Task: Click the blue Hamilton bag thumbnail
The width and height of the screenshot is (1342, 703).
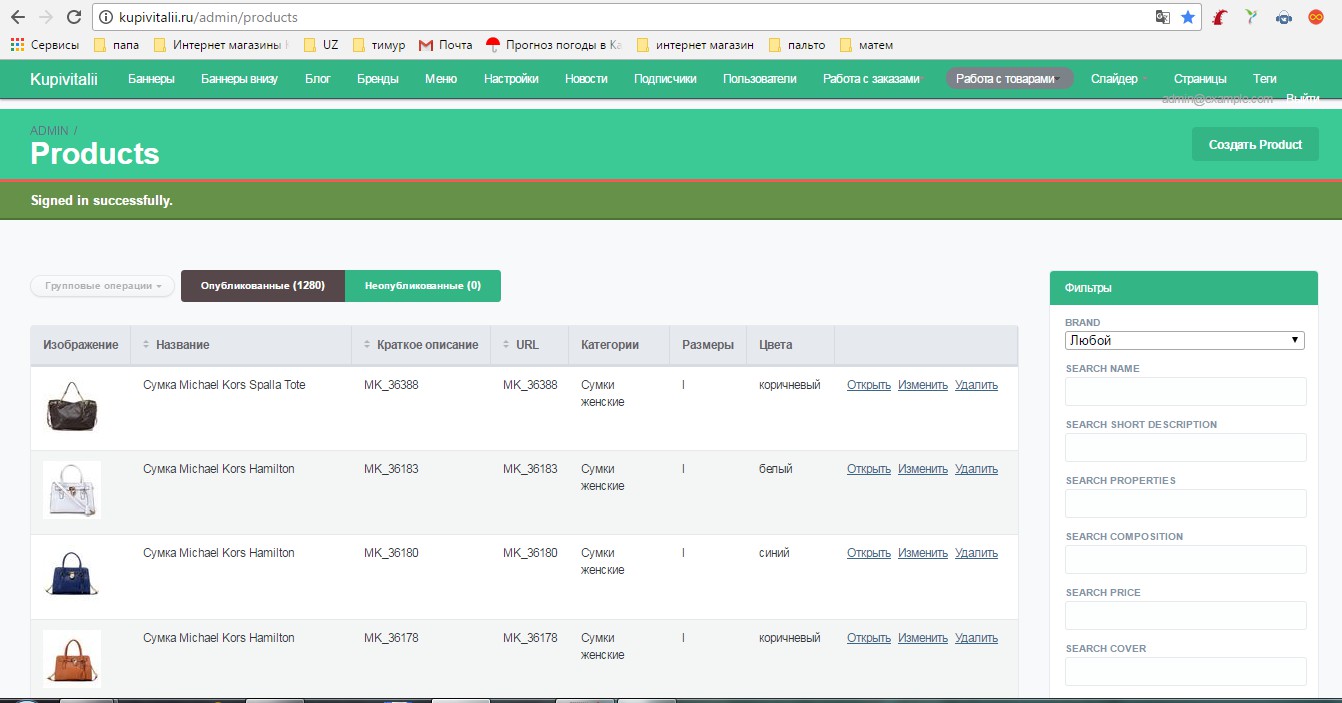Action: click(x=72, y=574)
